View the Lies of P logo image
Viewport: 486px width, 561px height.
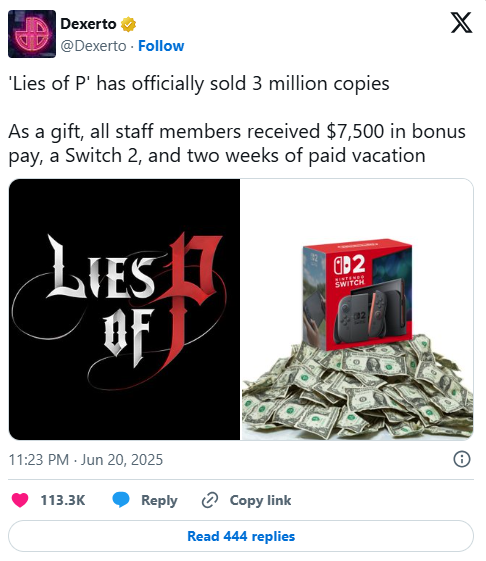coord(124,309)
